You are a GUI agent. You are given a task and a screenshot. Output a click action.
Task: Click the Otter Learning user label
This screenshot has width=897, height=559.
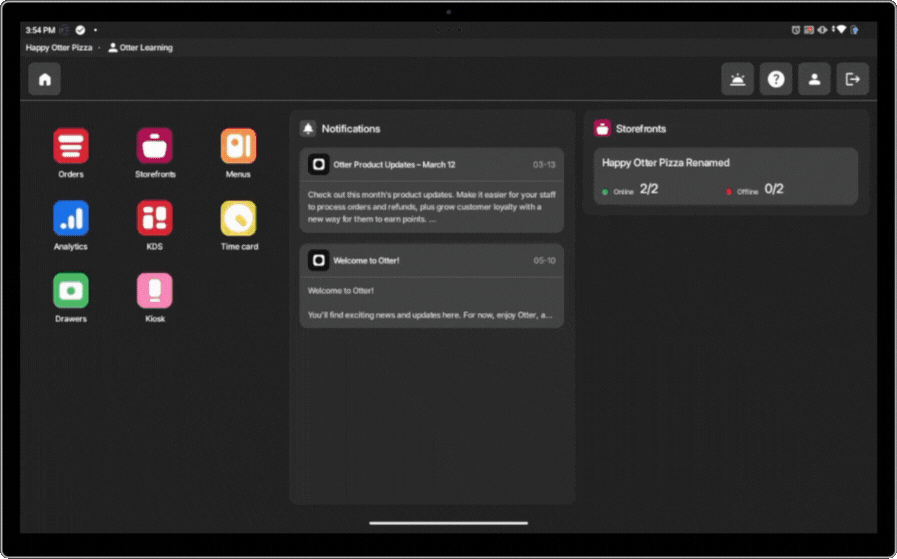coord(141,47)
